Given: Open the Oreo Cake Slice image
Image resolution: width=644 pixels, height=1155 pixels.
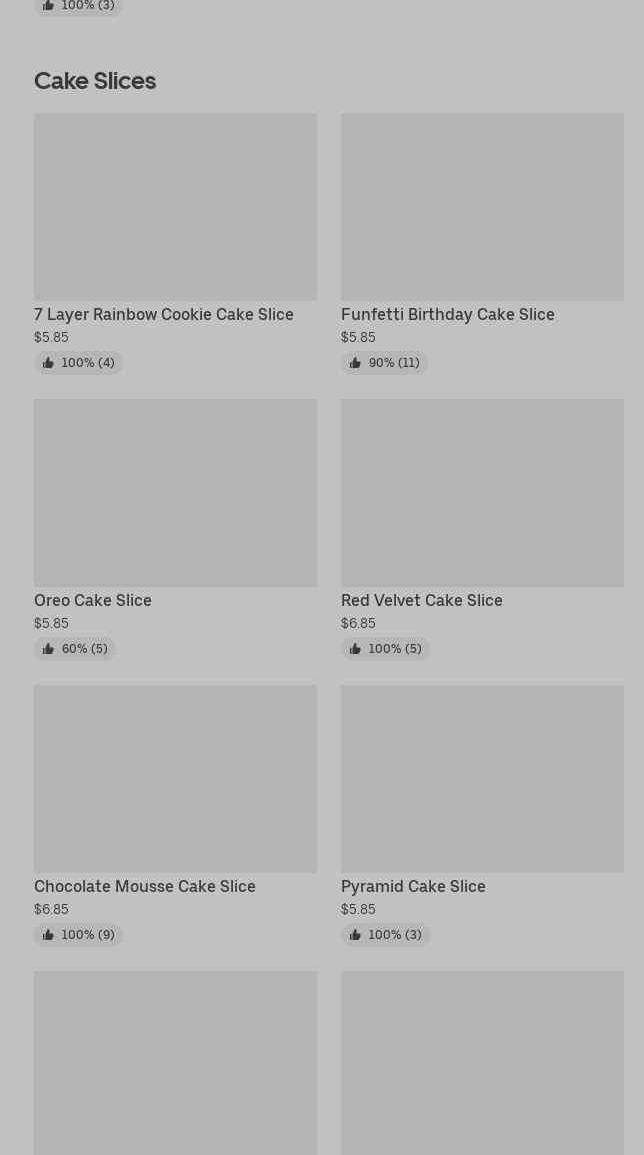Looking at the screenshot, I should pyautogui.click(x=175, y=493).
